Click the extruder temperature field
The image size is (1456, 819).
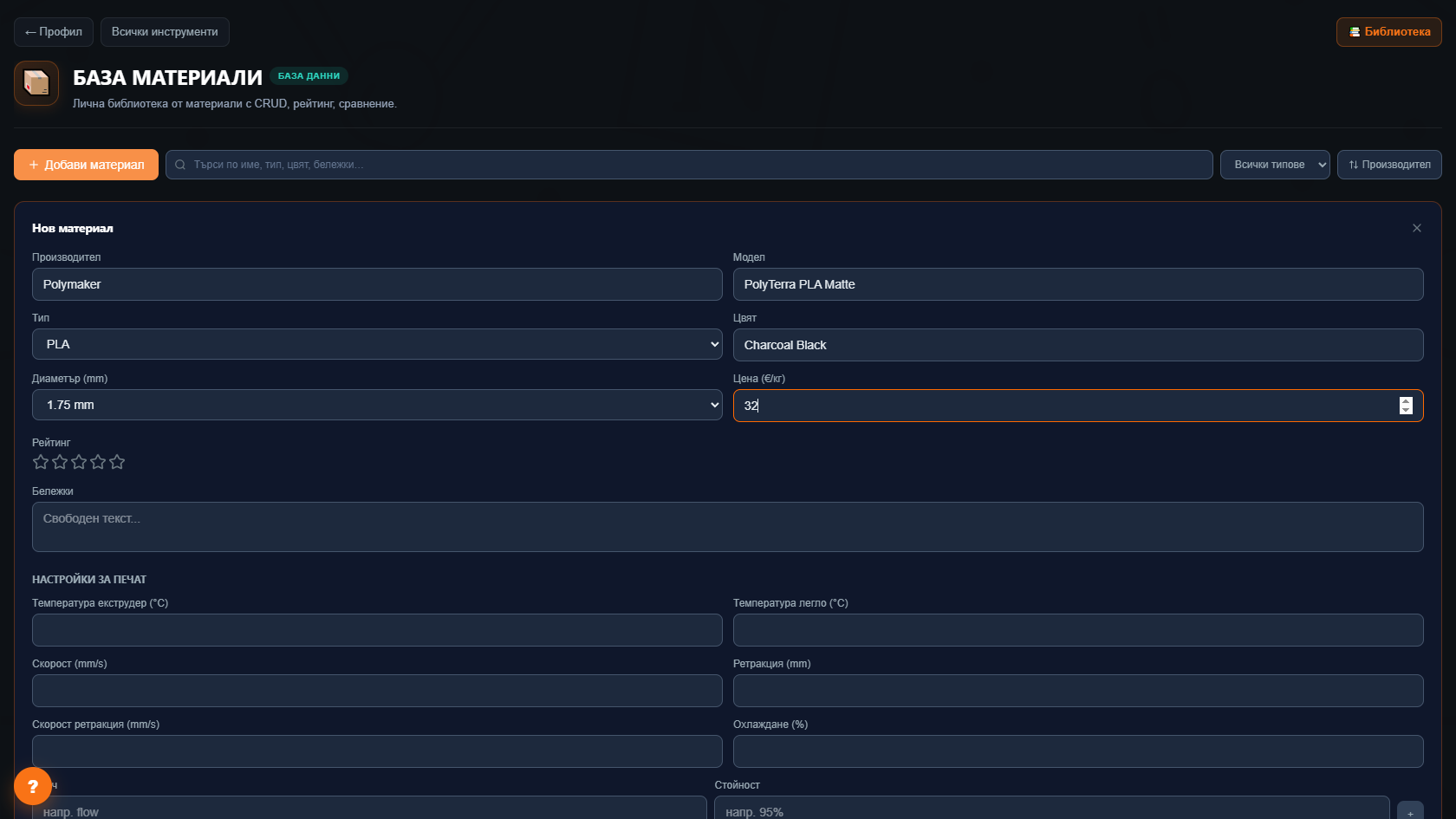(377, 630)
